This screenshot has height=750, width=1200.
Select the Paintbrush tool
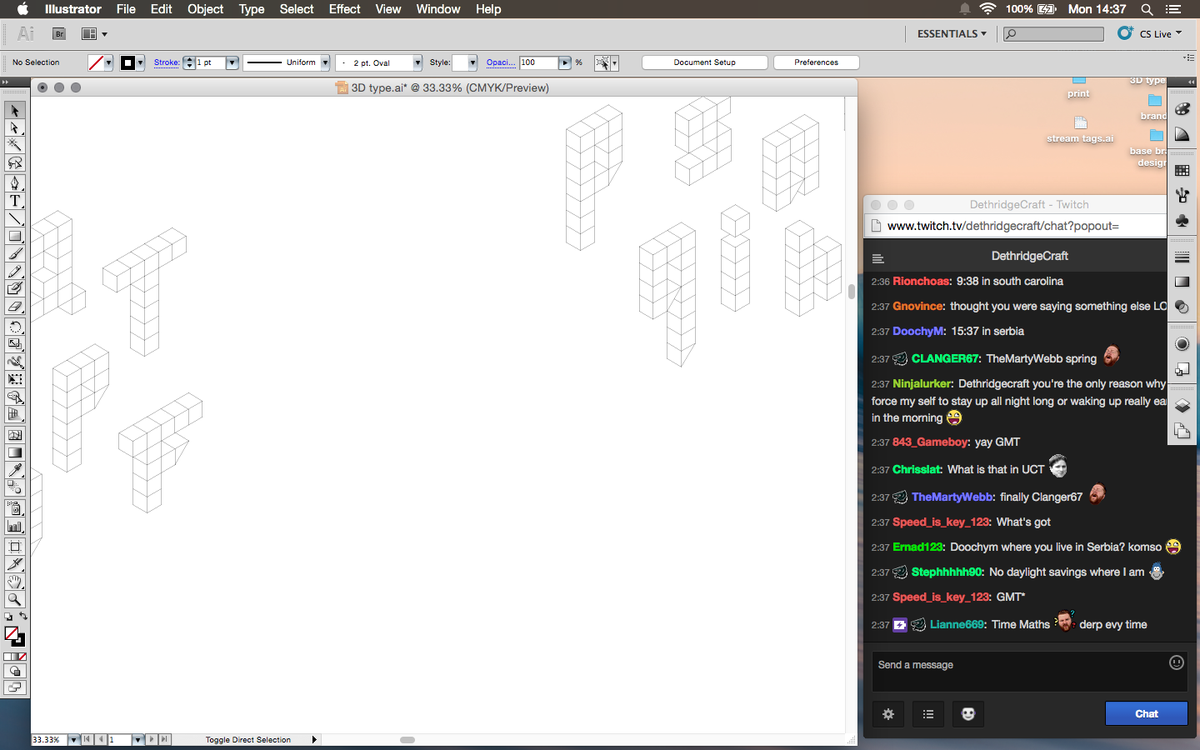[14, 252]
